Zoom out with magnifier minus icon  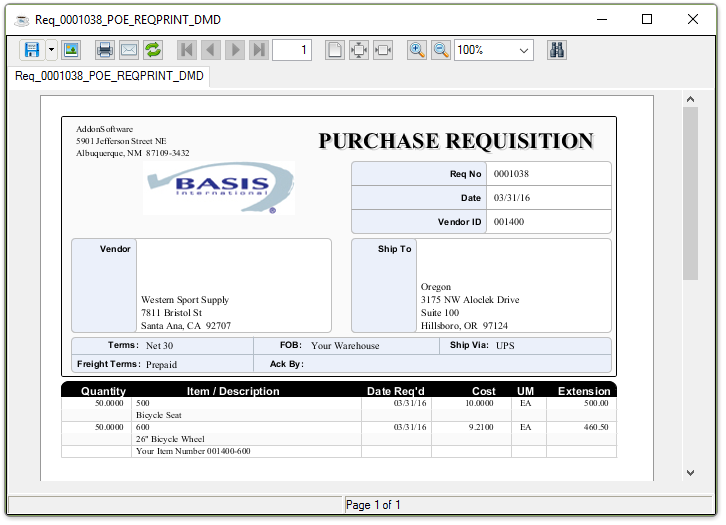[441, 50]
